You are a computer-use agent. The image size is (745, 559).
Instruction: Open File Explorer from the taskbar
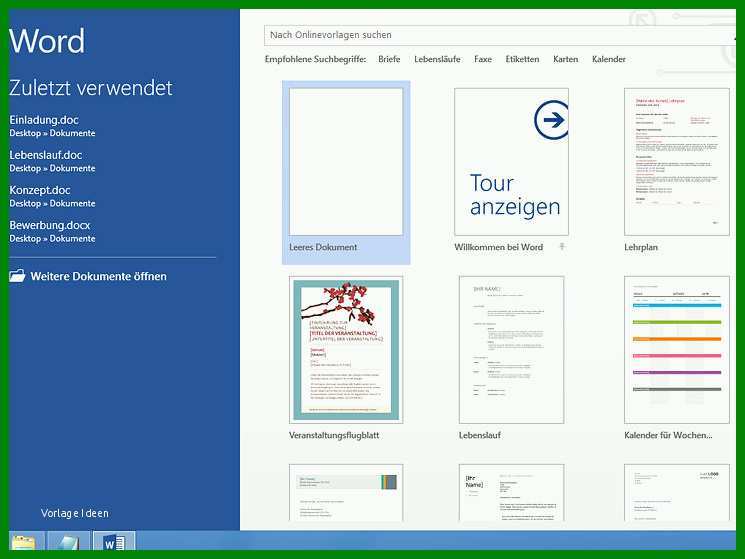pos(26,541)
